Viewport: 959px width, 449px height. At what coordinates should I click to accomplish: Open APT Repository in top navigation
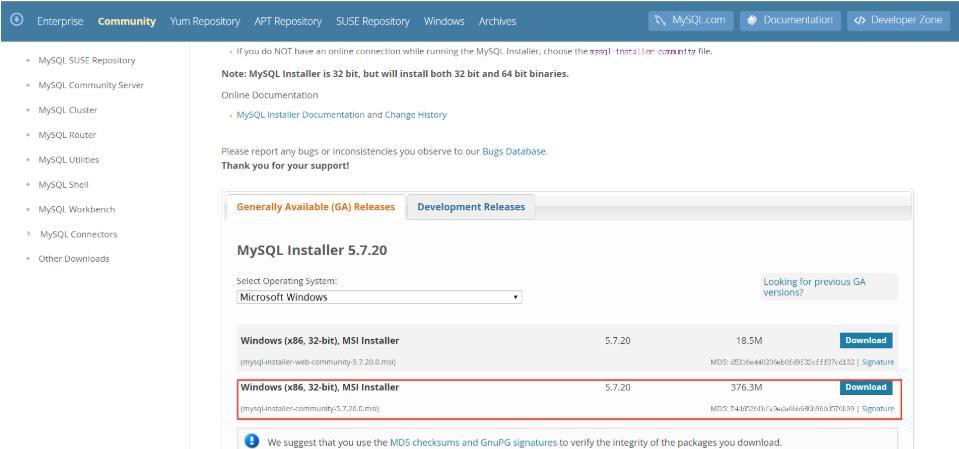[x=288, y=21]
